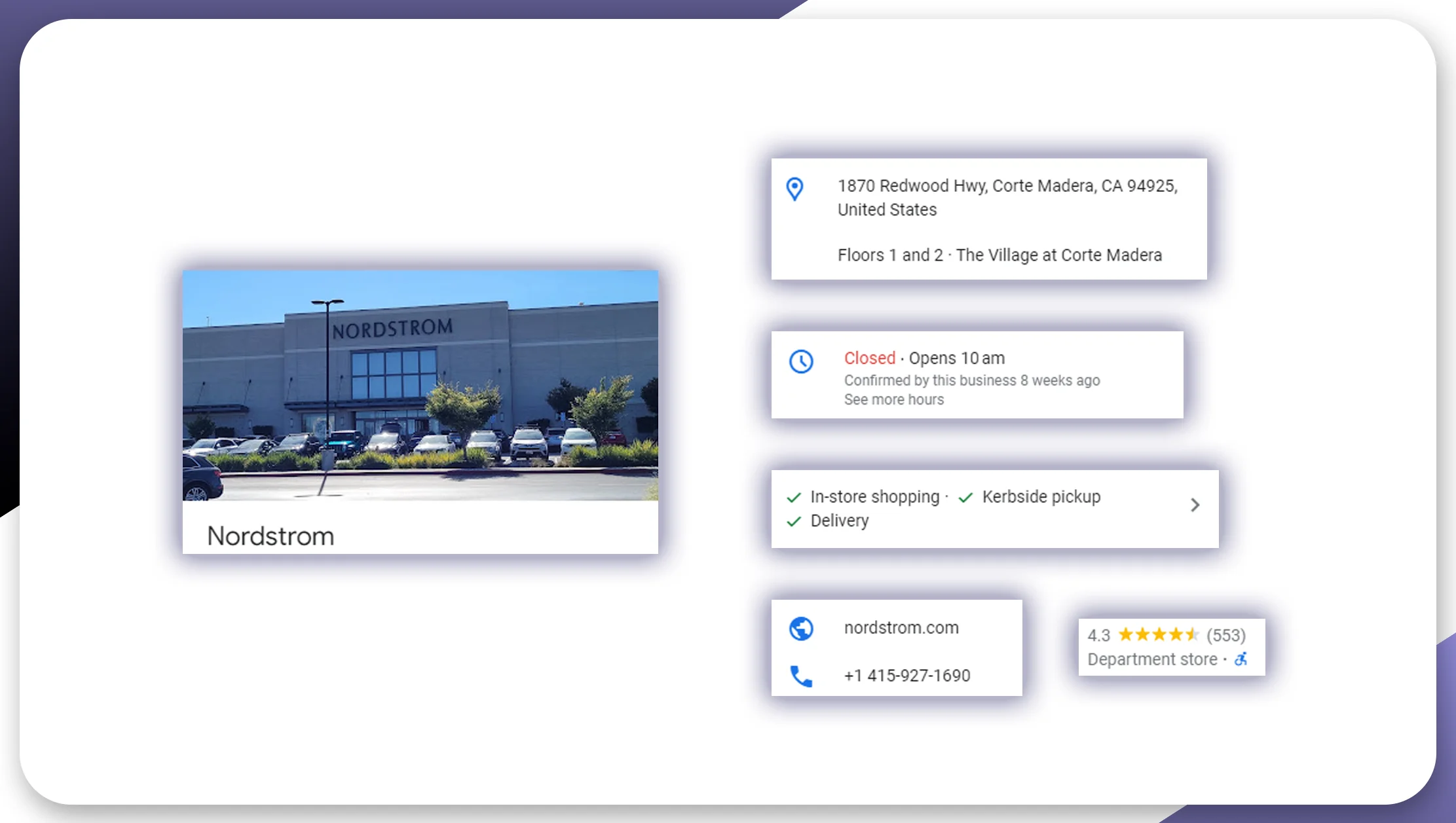1456x823 pixels.
Task: Click the Department store category text
Action: point(1152,659)
